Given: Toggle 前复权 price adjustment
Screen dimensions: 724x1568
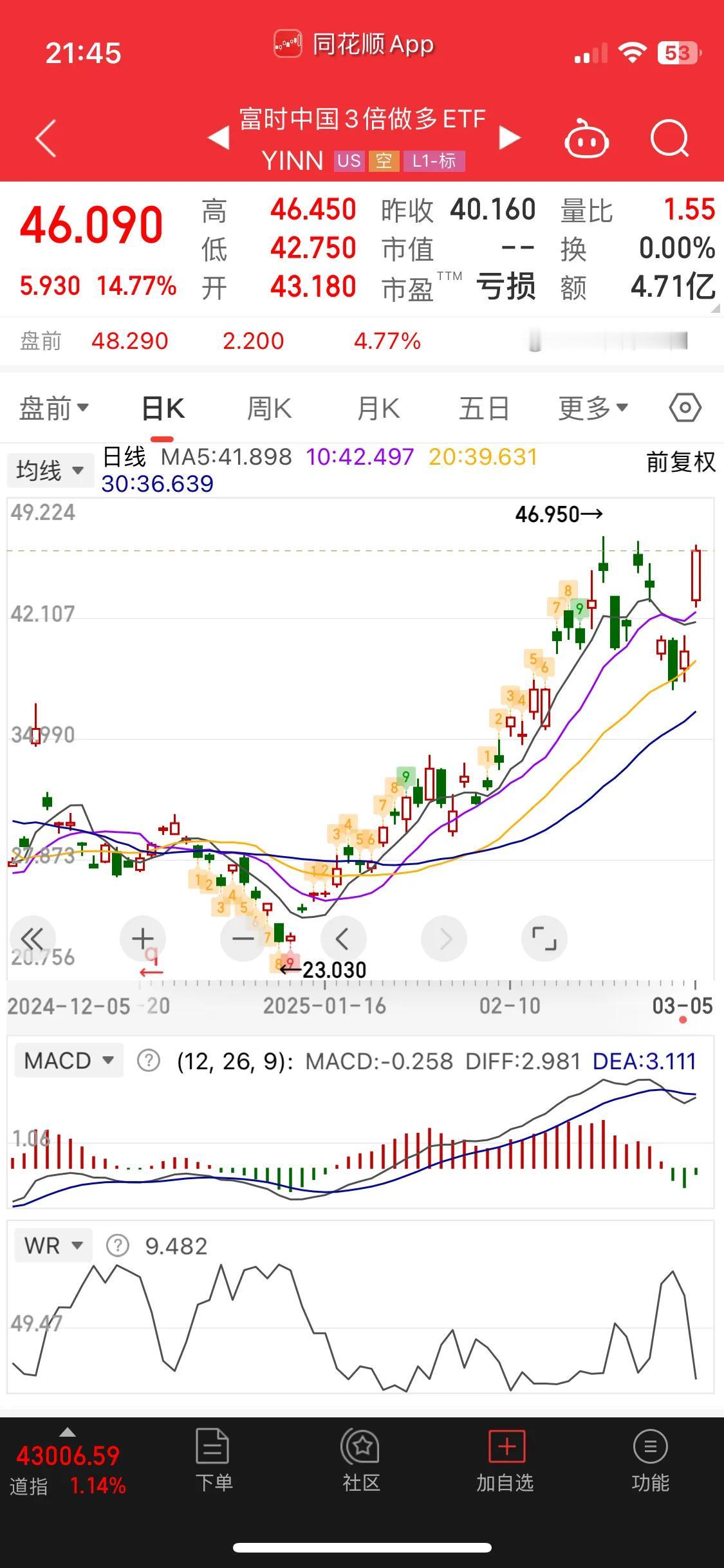Looking at the screenshot, I should (681, 462).
